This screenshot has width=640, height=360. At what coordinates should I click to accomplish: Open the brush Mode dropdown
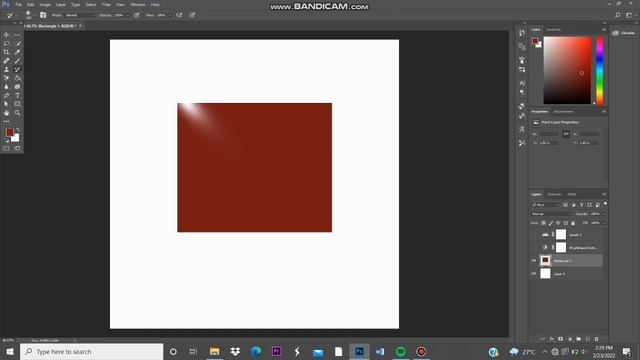tap(80, 15)
